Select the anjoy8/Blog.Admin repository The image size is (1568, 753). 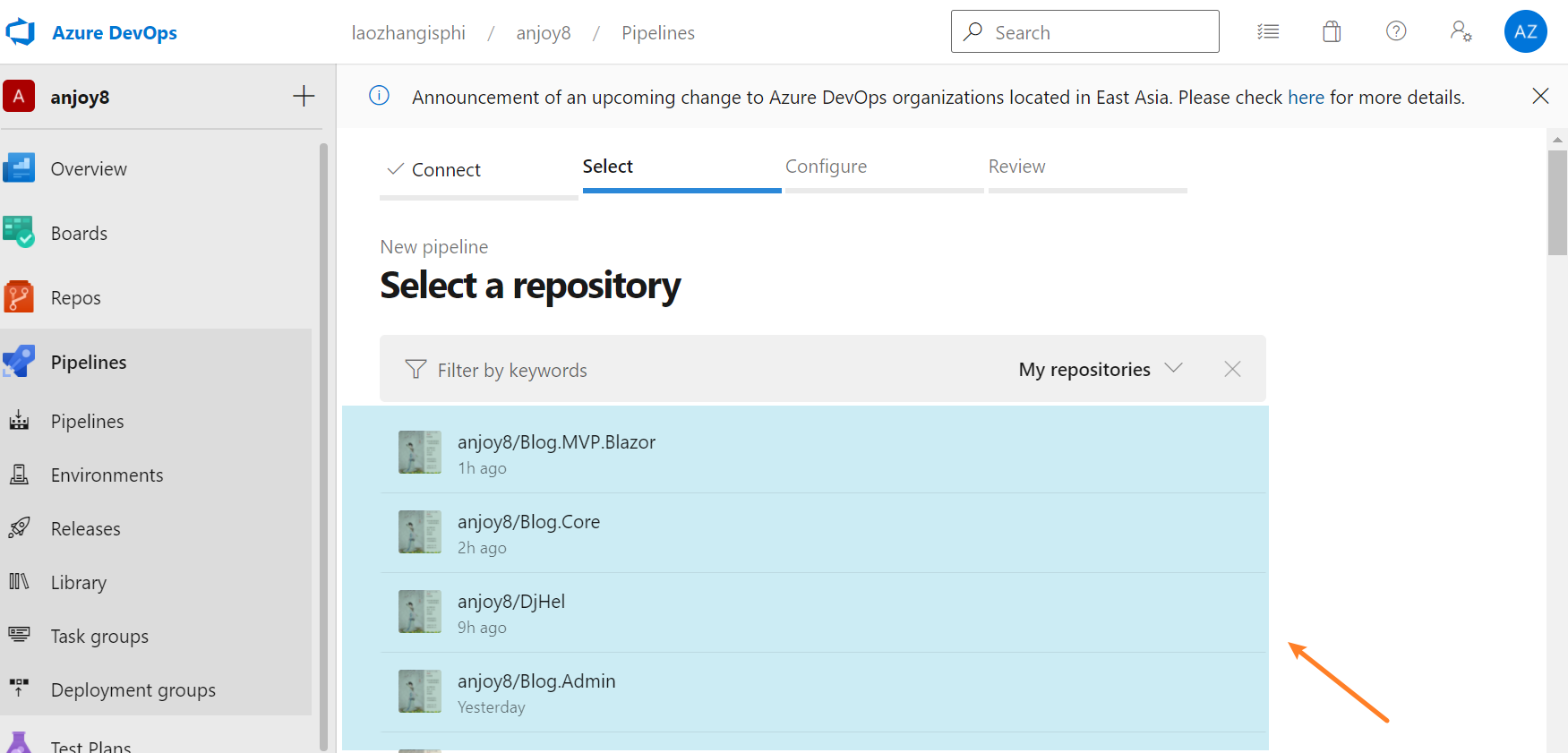(824, 692)
